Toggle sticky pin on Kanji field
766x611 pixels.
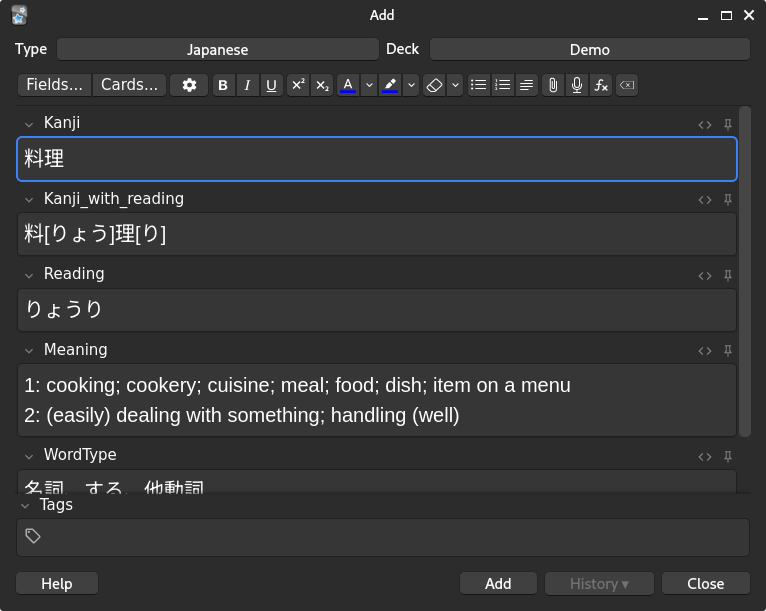tap(728, 124)
